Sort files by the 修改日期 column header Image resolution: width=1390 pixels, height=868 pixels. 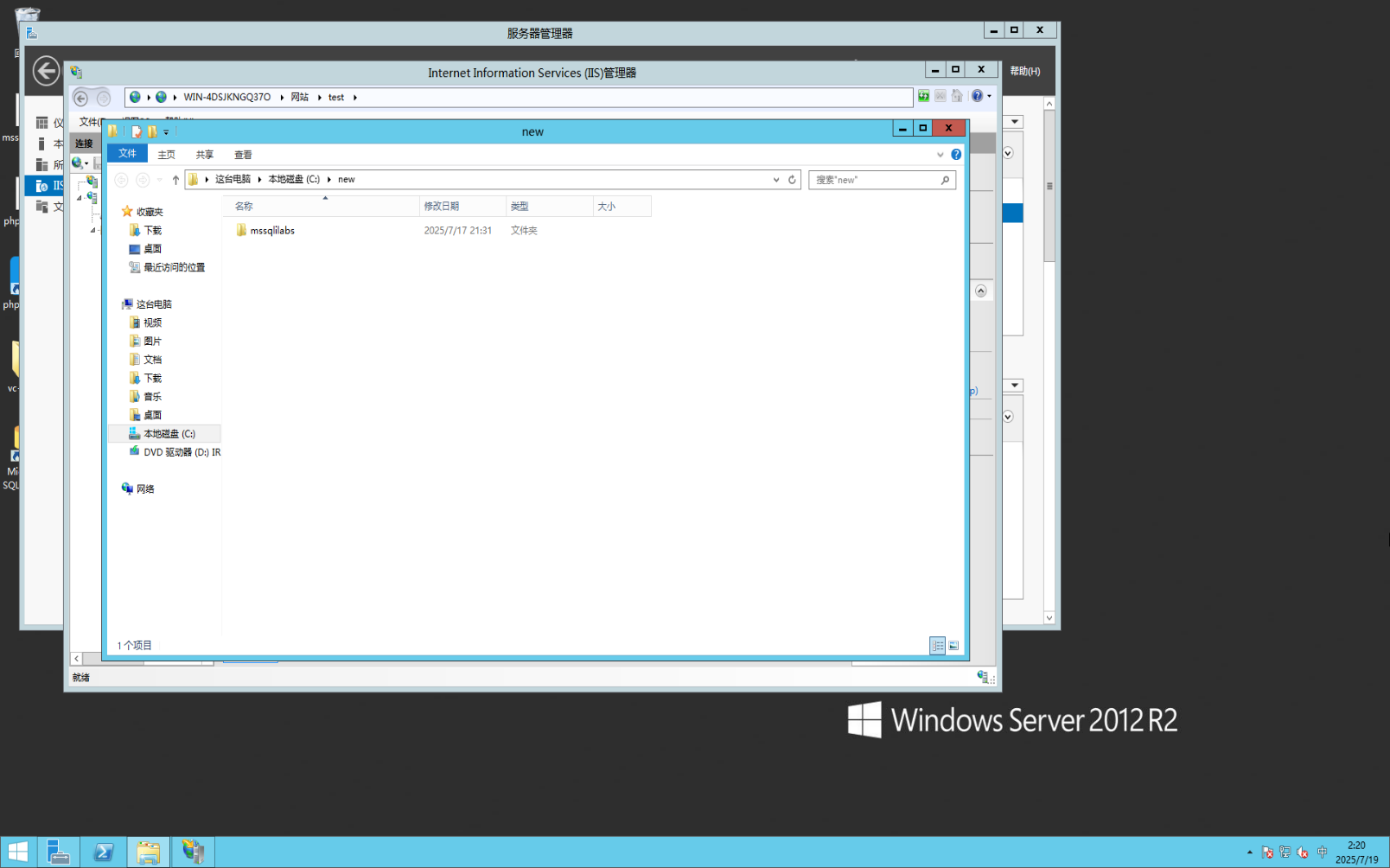pyautogui.click(x=443, y=206)
